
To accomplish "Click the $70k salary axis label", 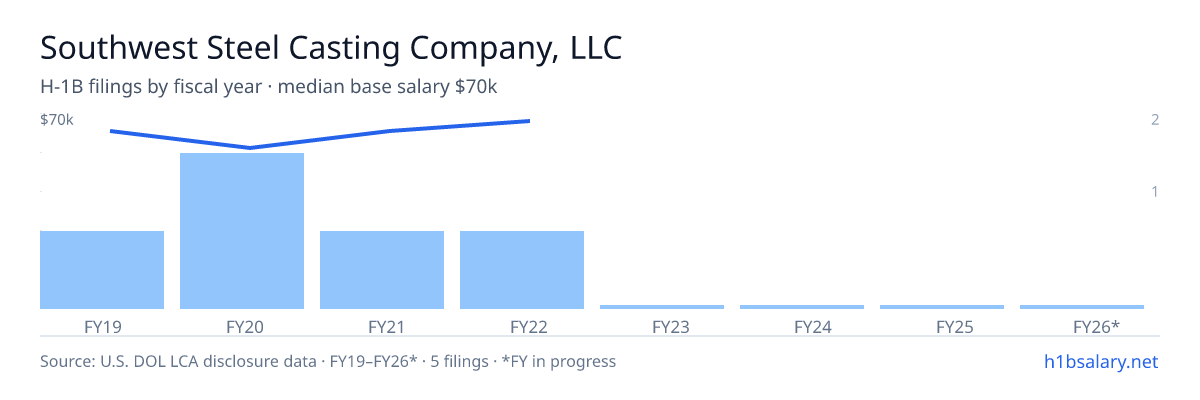I will click(57, 120).
